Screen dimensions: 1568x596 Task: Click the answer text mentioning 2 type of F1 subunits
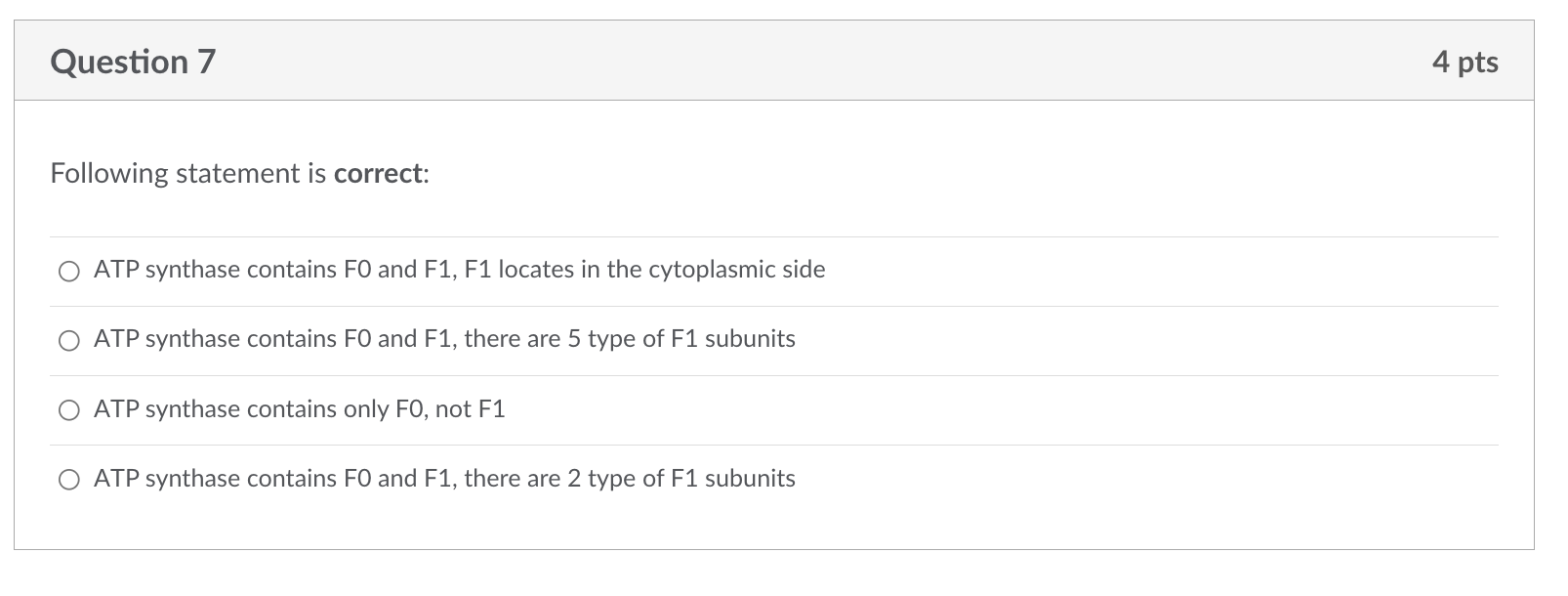click(444, 480)
